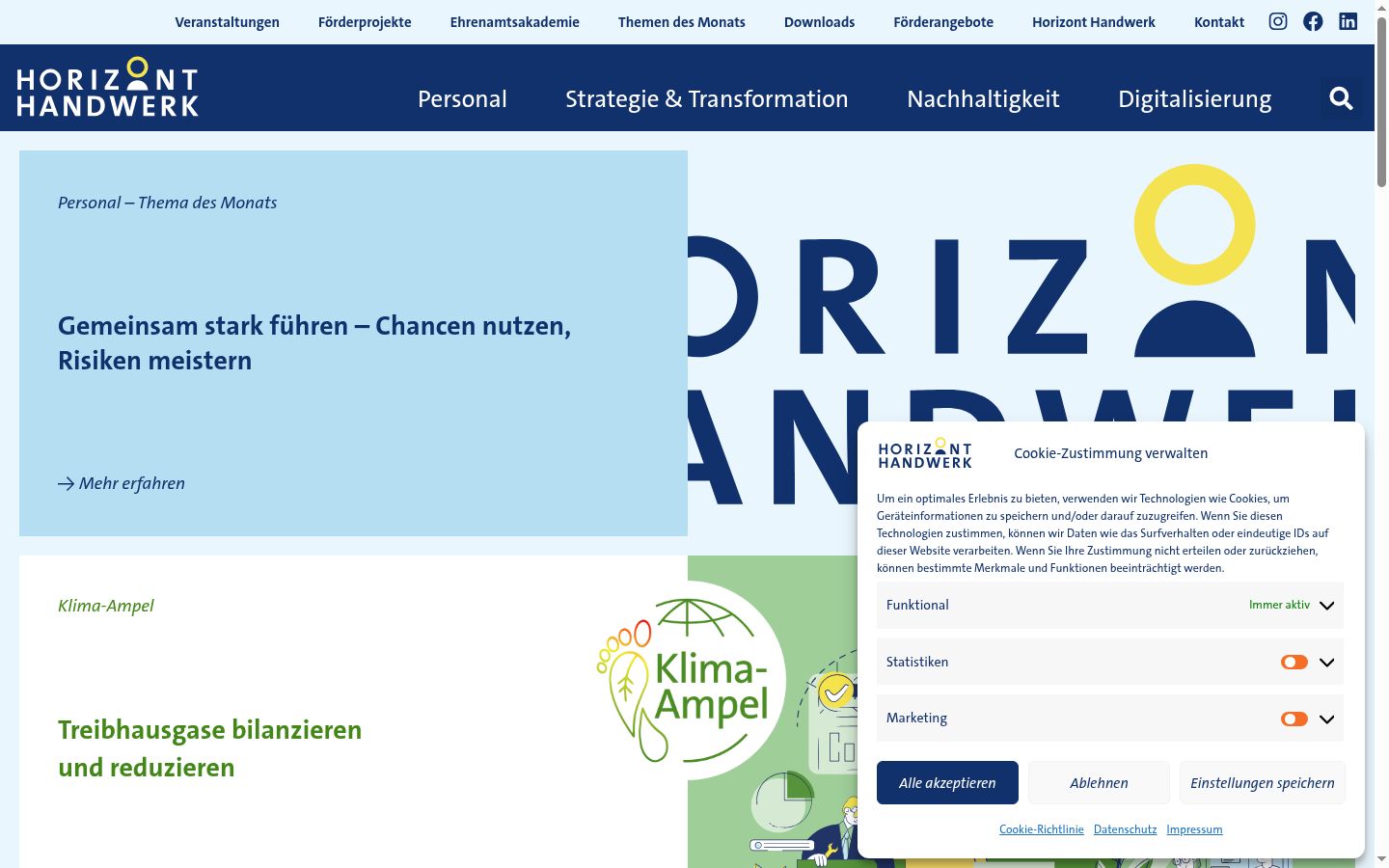Viewport: 1389px width, 868px height.
Task: Click the search magnifier icon
Action: pyautogui.click(x=1341, y=98)
